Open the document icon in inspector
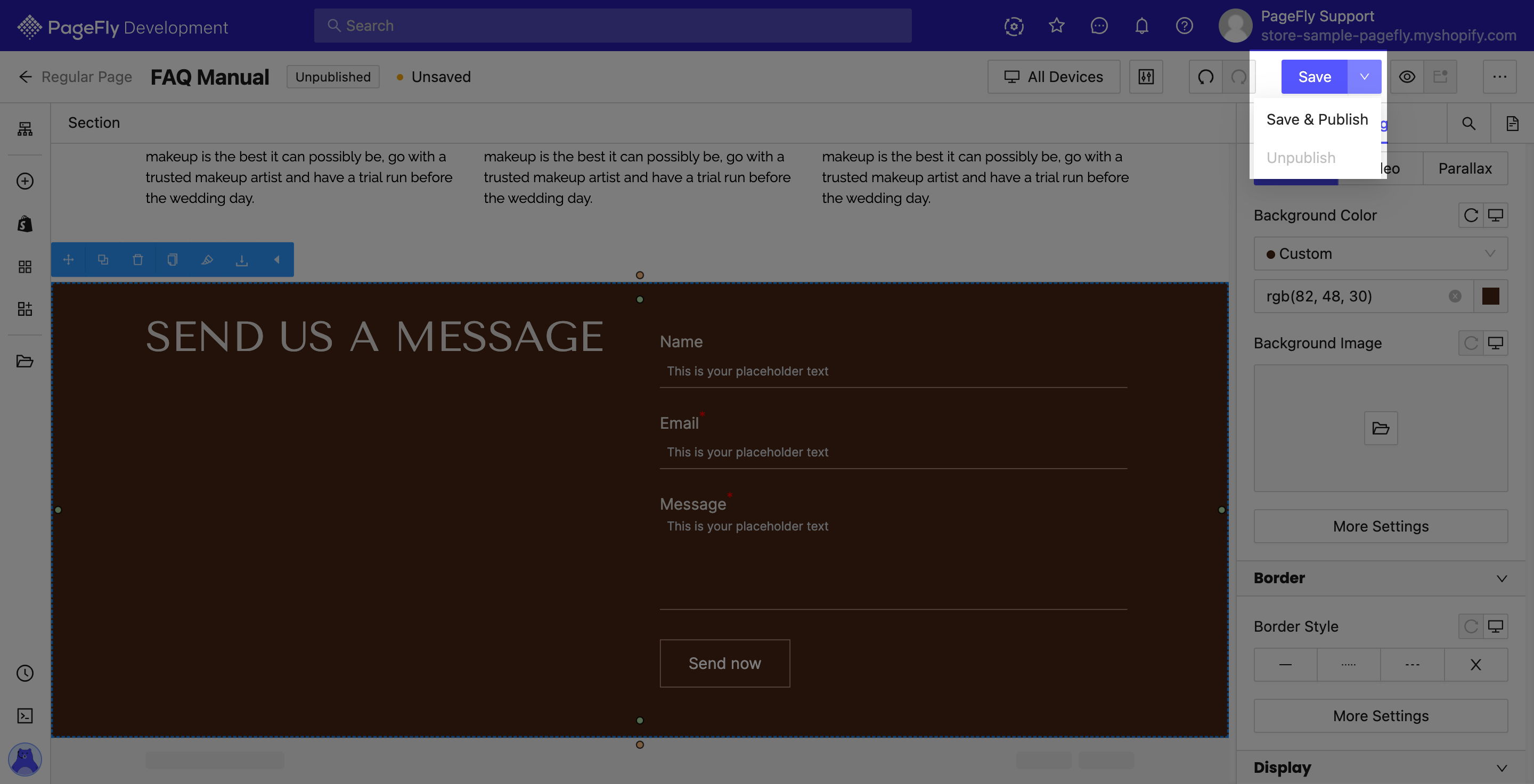 [x=1513, y=123]
